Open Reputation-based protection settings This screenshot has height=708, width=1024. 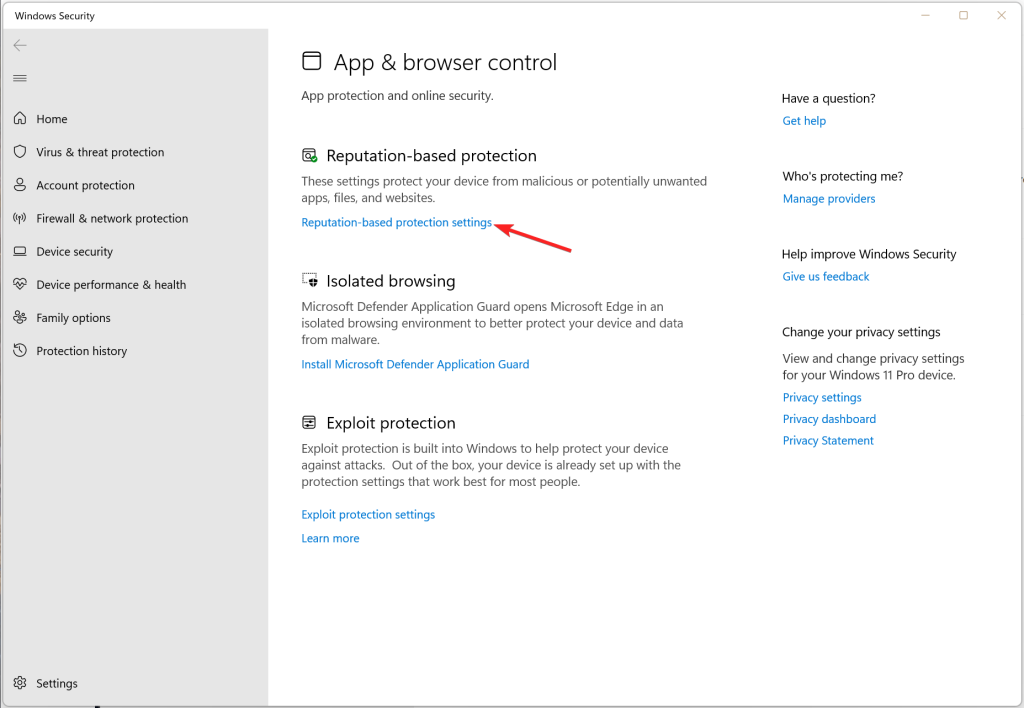point(396,222)
